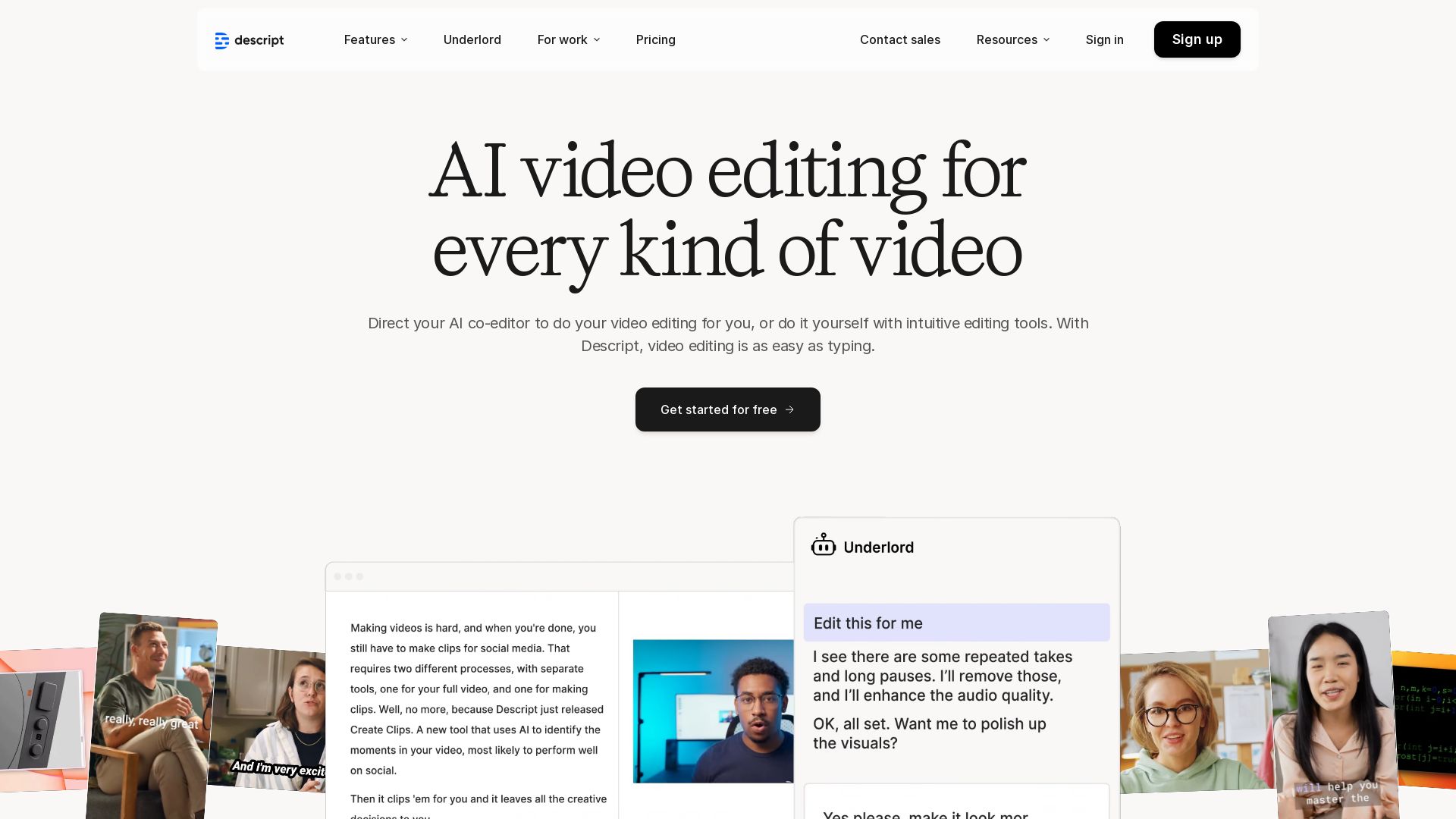Click the 'Yes please, make it look' input box

click(956, 804)
